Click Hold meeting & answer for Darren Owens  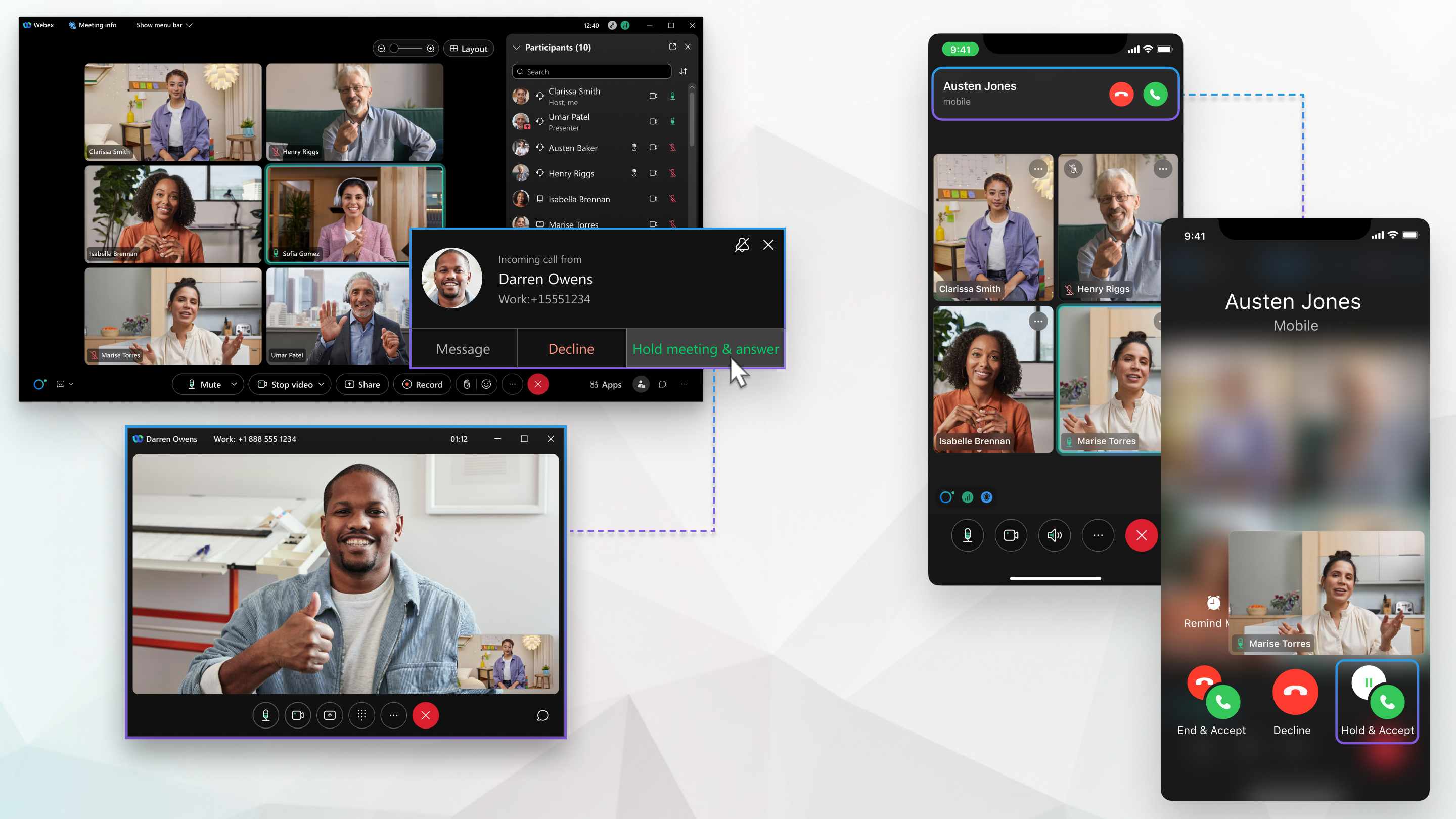(x=705, y=348)
